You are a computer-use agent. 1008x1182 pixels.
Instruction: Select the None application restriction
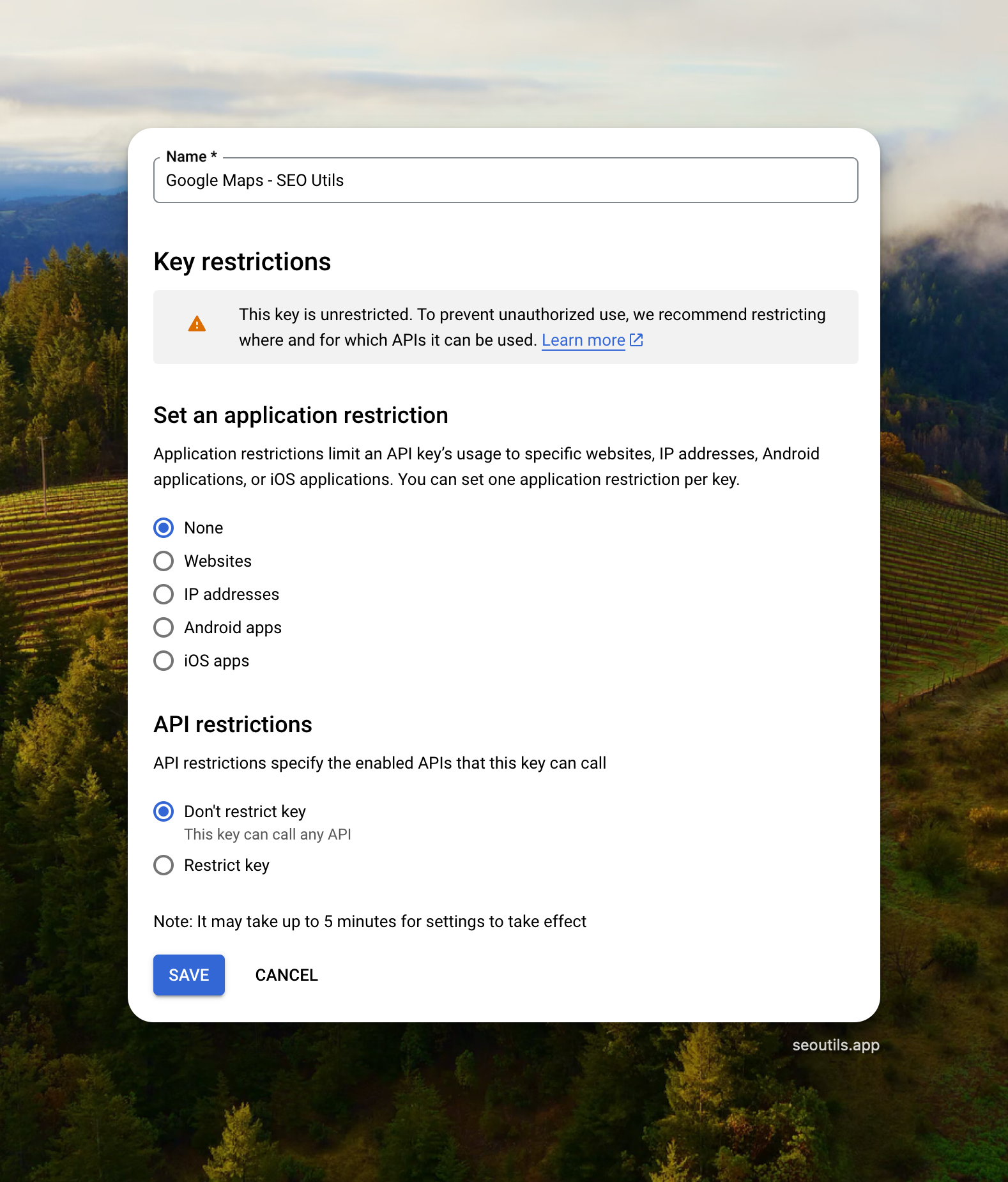coord(164,528)
